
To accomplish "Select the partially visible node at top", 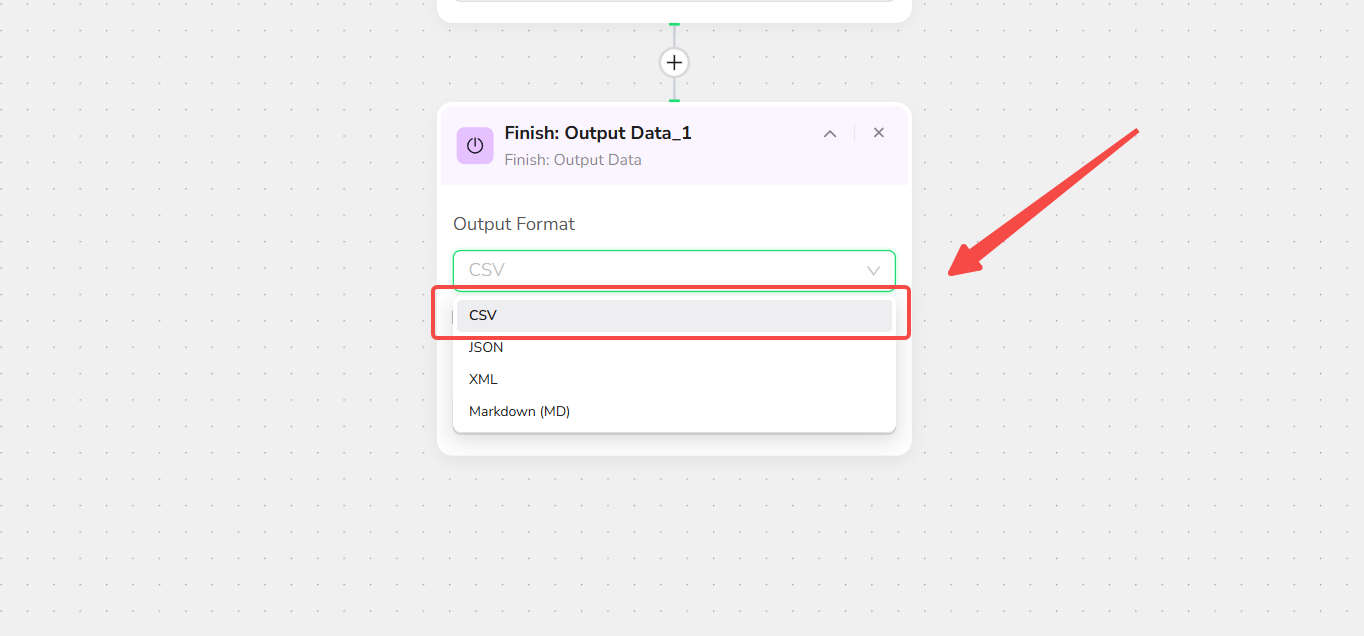I will [x=674, y=10].
